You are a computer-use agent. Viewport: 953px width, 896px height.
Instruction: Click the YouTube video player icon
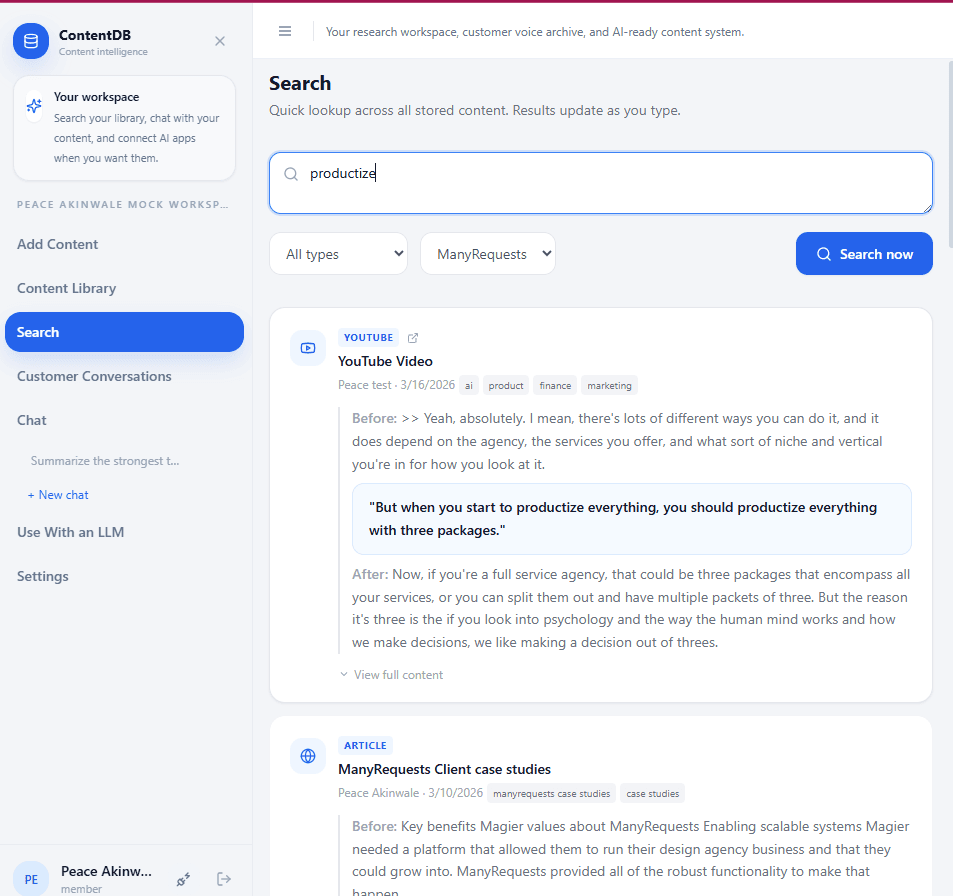pos(307,348)
